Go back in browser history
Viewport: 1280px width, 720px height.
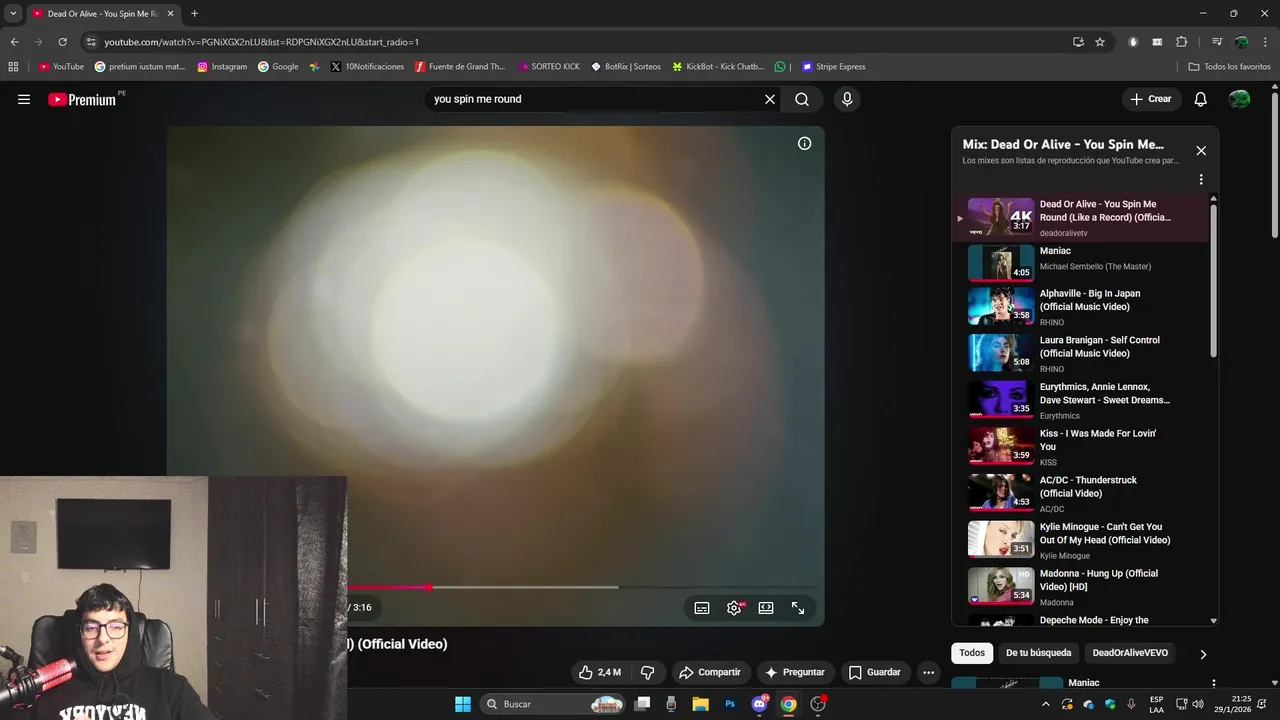(x=14, y=42)
